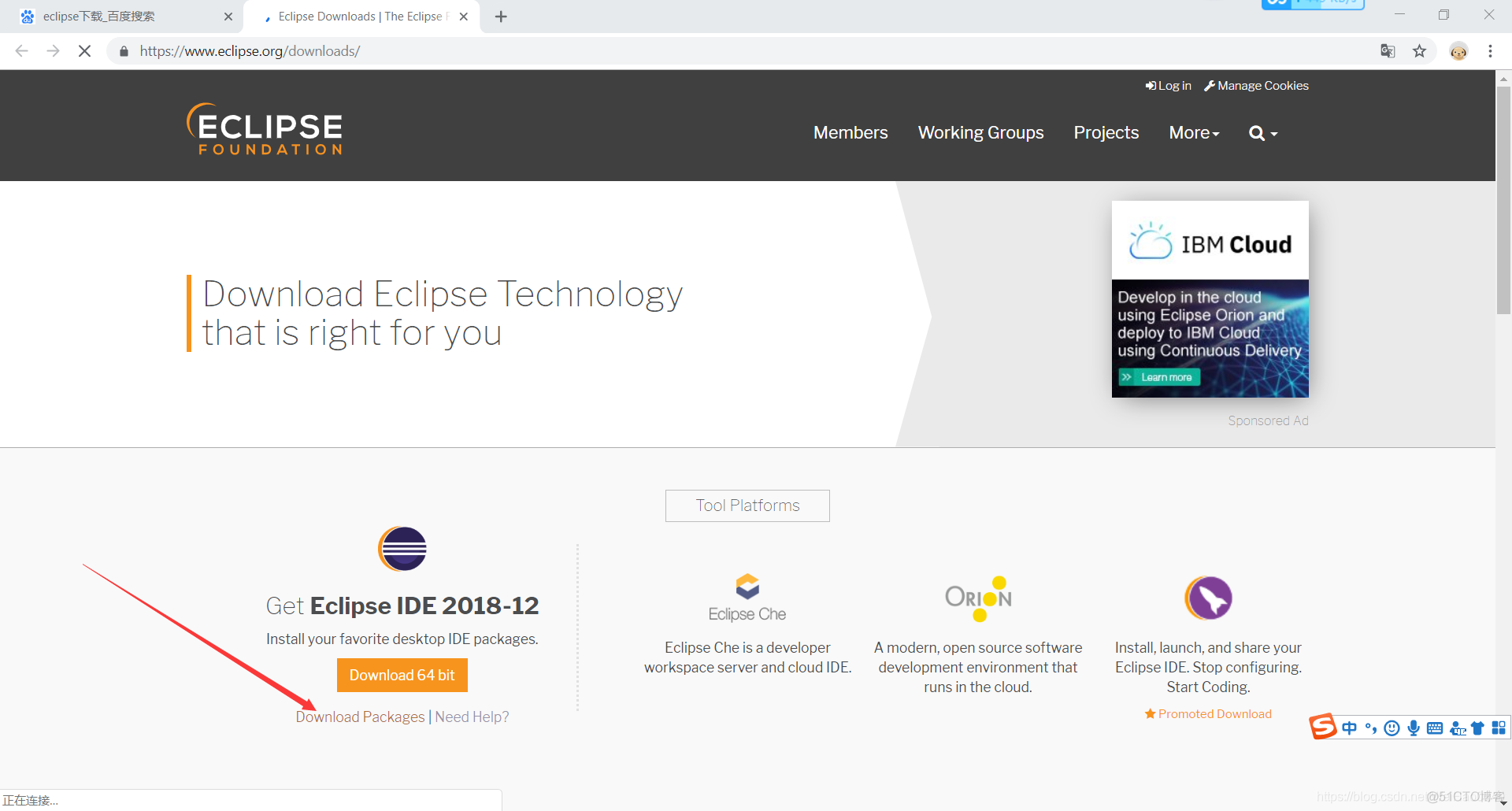Screen dimensions: 1512x811
Task: Bookmark this page with the star icon
Action: (x=1419, y=51)
